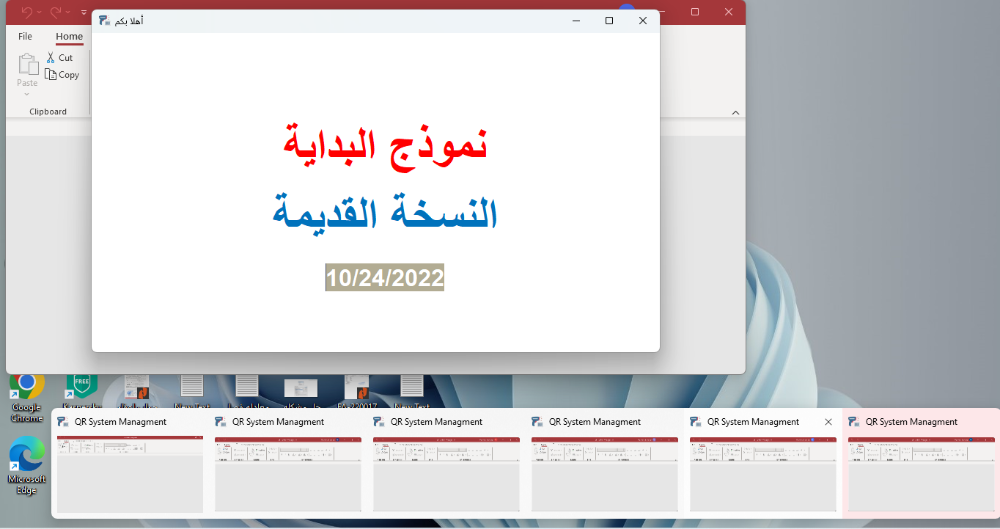The width and height of the screenshot is (1000, 529).
Task: Click the form icon in the welcome dialog title bar
Action: click(x=105, y=21)
